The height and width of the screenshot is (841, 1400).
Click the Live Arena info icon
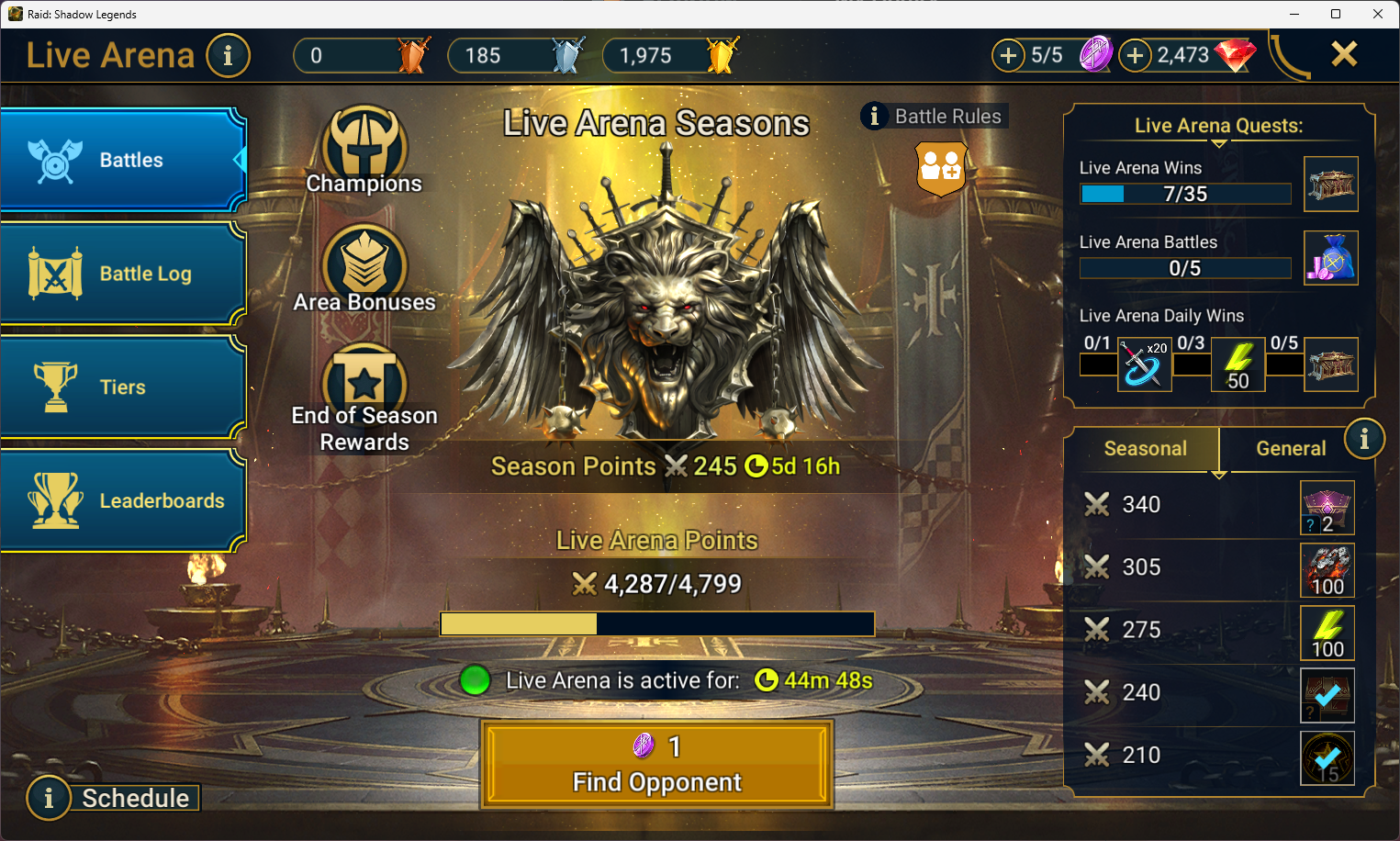tap(228, 55)
